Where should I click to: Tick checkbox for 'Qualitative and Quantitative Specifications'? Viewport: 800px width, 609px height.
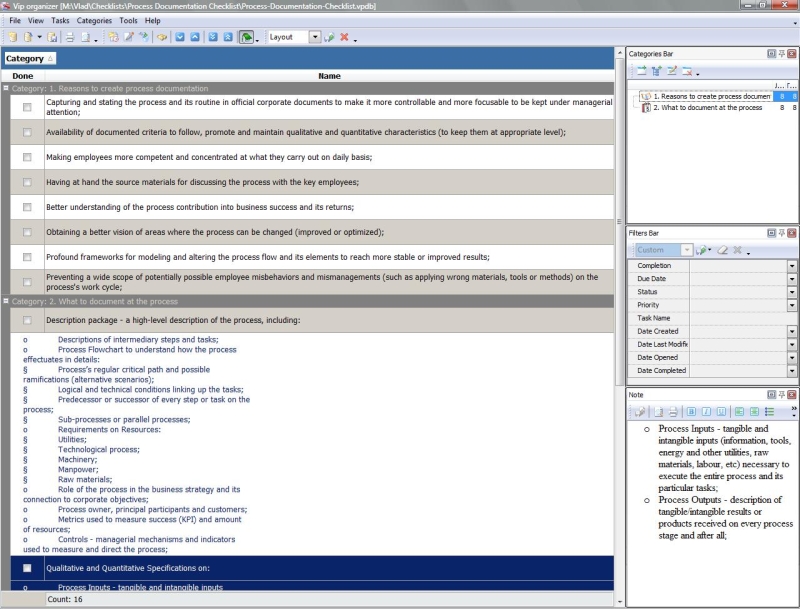pos(27,568)
